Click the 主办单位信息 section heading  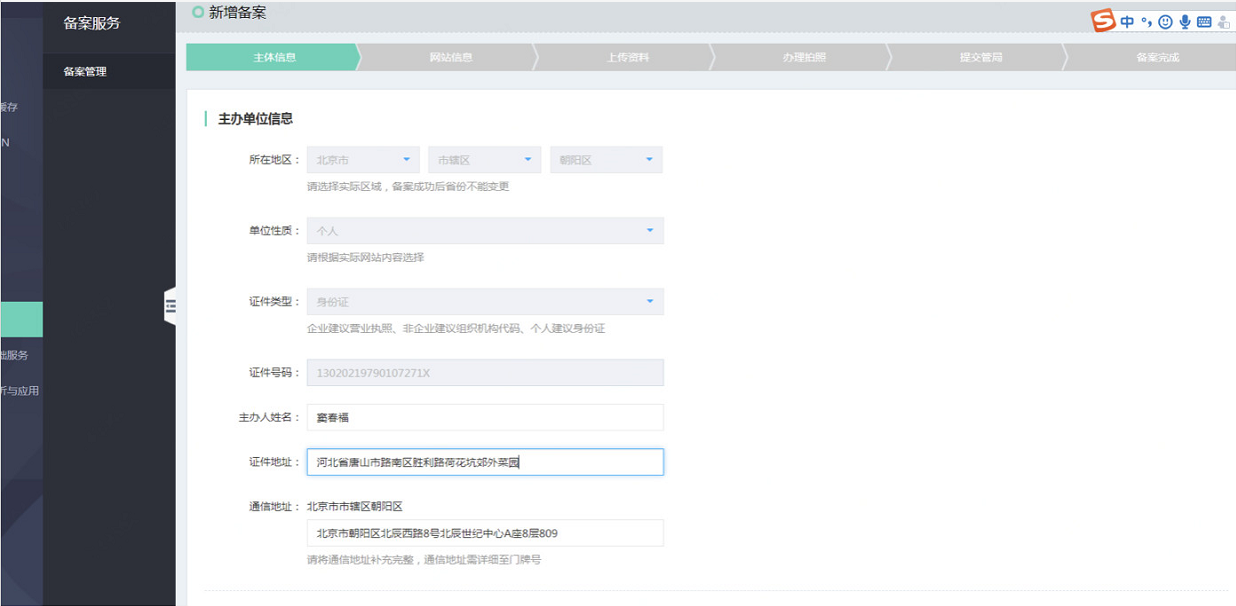pos(255,119)
